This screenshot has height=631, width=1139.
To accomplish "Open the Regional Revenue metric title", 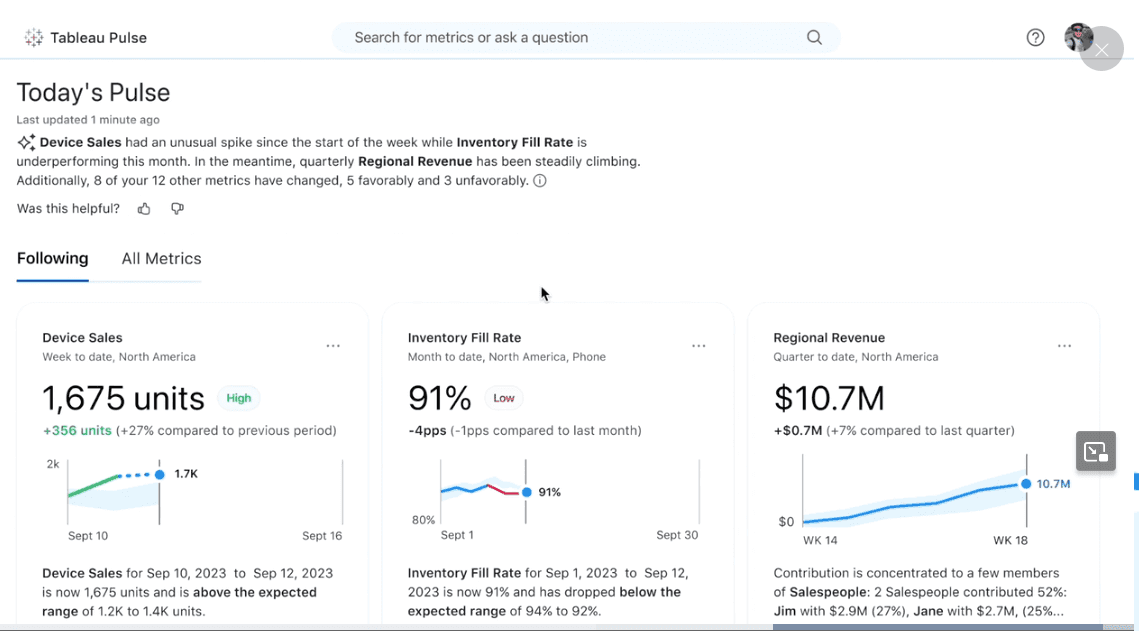I will (x=829, y=338).
